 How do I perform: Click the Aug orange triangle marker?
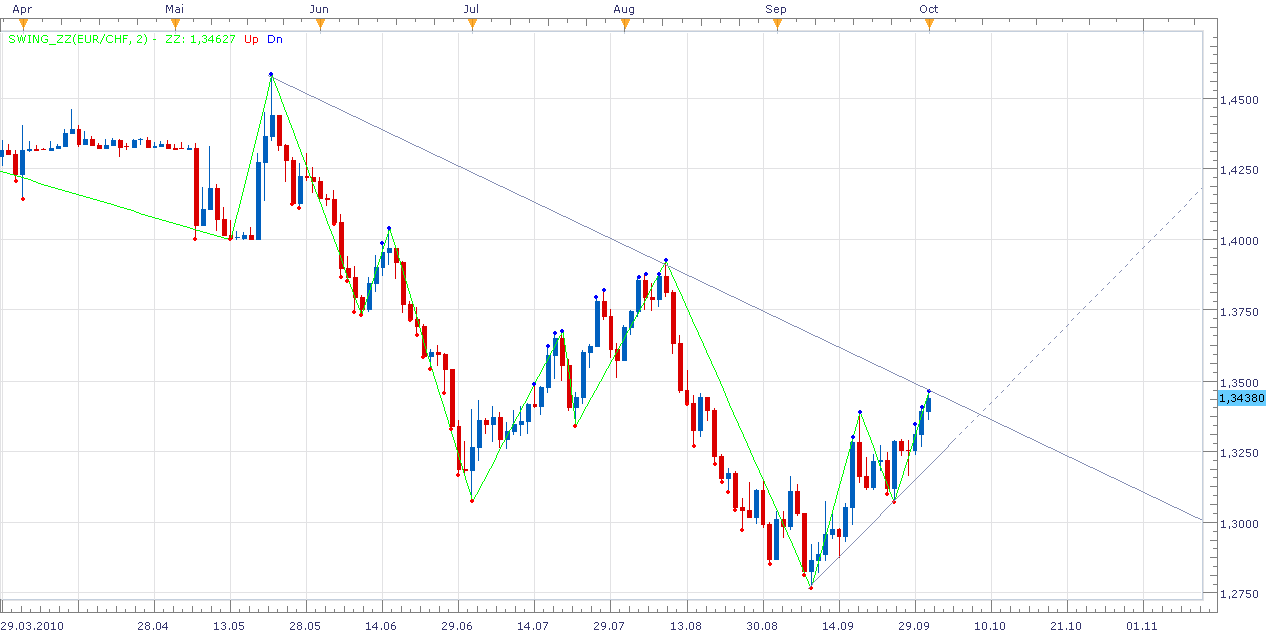coord(624,26)
